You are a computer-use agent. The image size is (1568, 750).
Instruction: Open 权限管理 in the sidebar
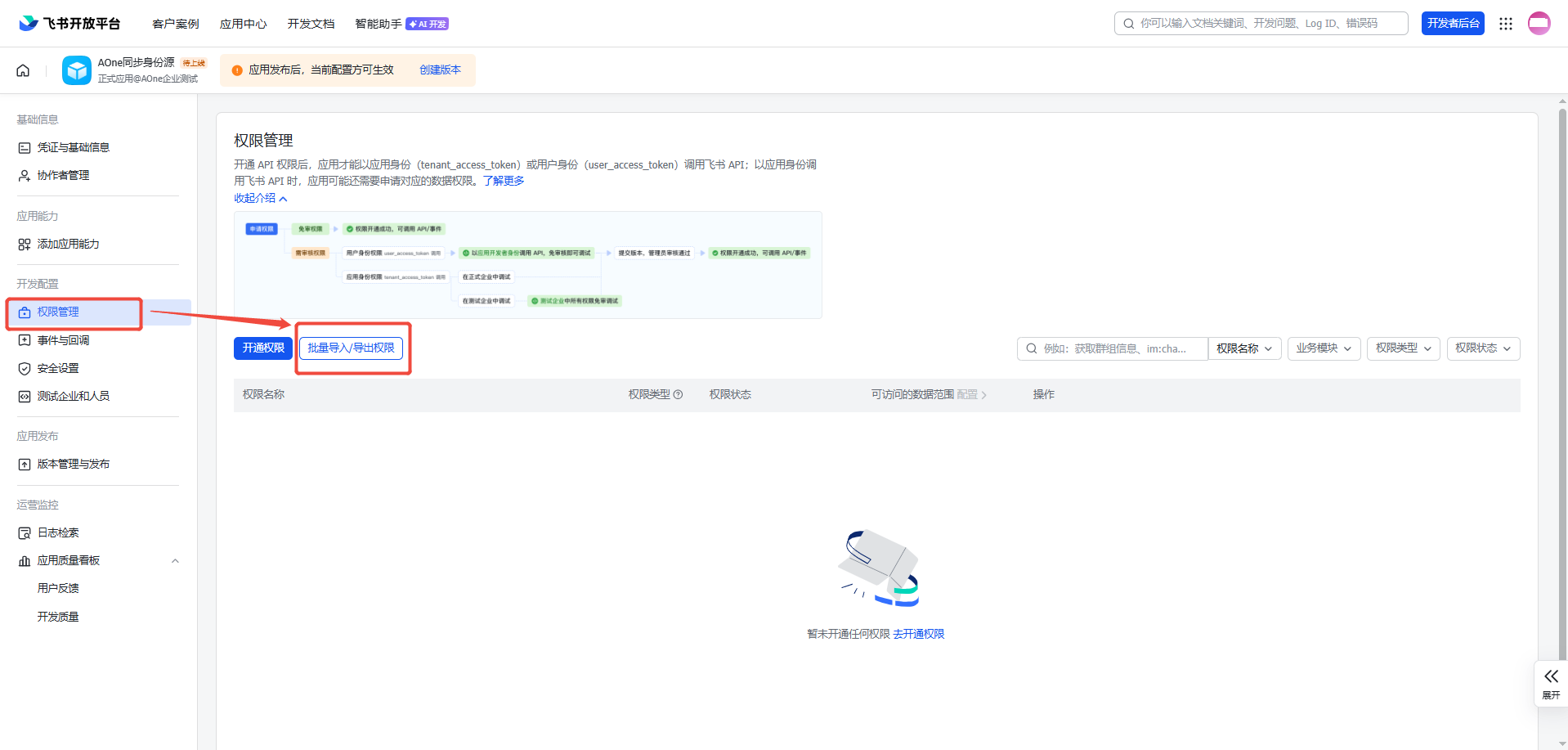pos(98,312)
